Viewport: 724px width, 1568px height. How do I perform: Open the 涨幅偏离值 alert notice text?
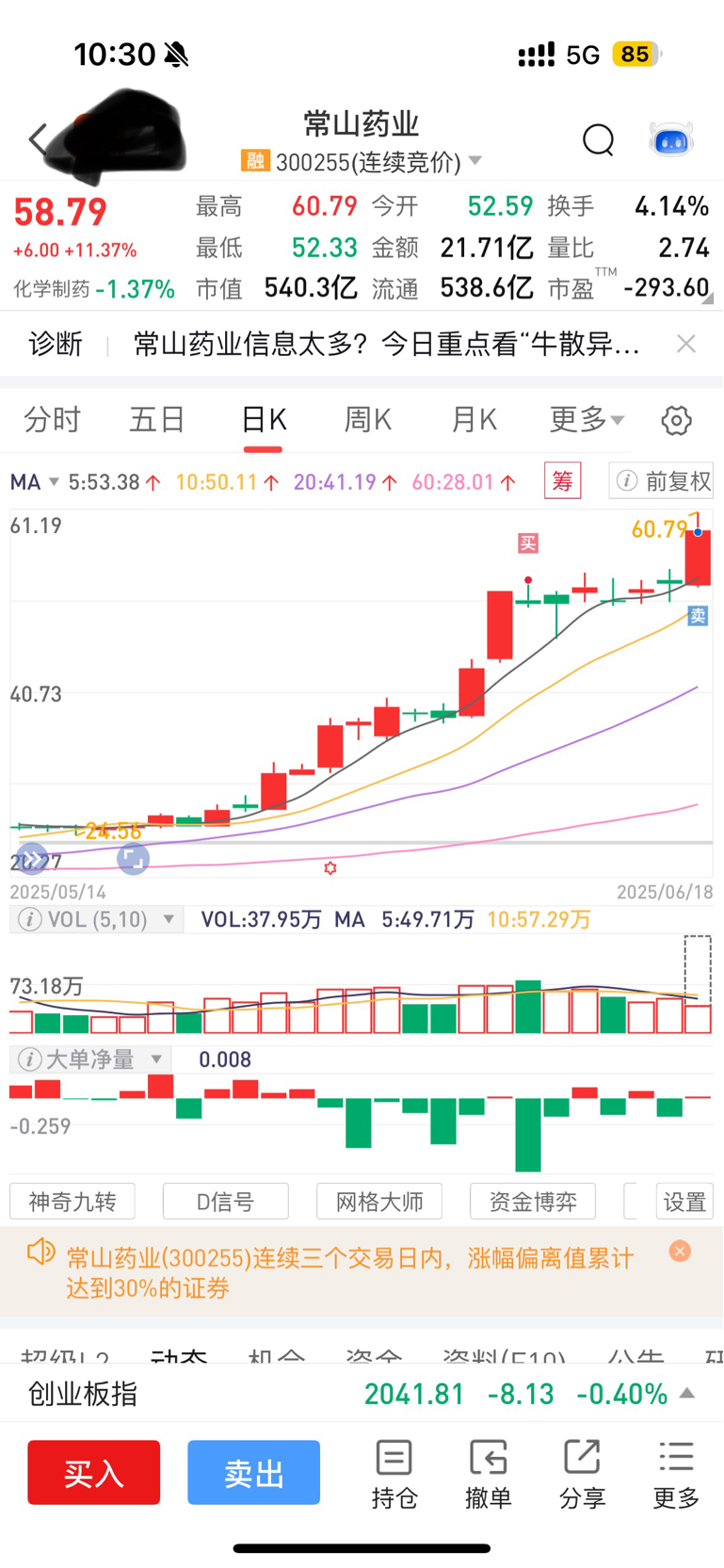click(349, 1272)
